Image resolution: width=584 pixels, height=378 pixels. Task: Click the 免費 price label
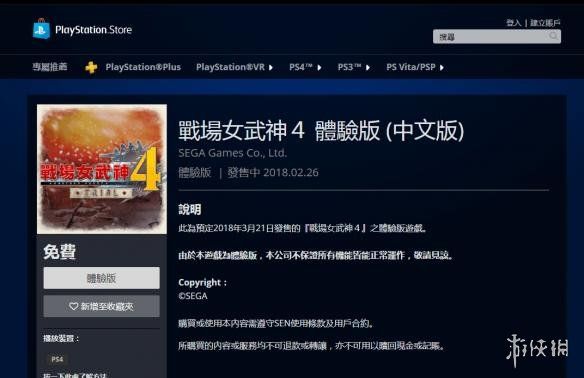point(60,252)
